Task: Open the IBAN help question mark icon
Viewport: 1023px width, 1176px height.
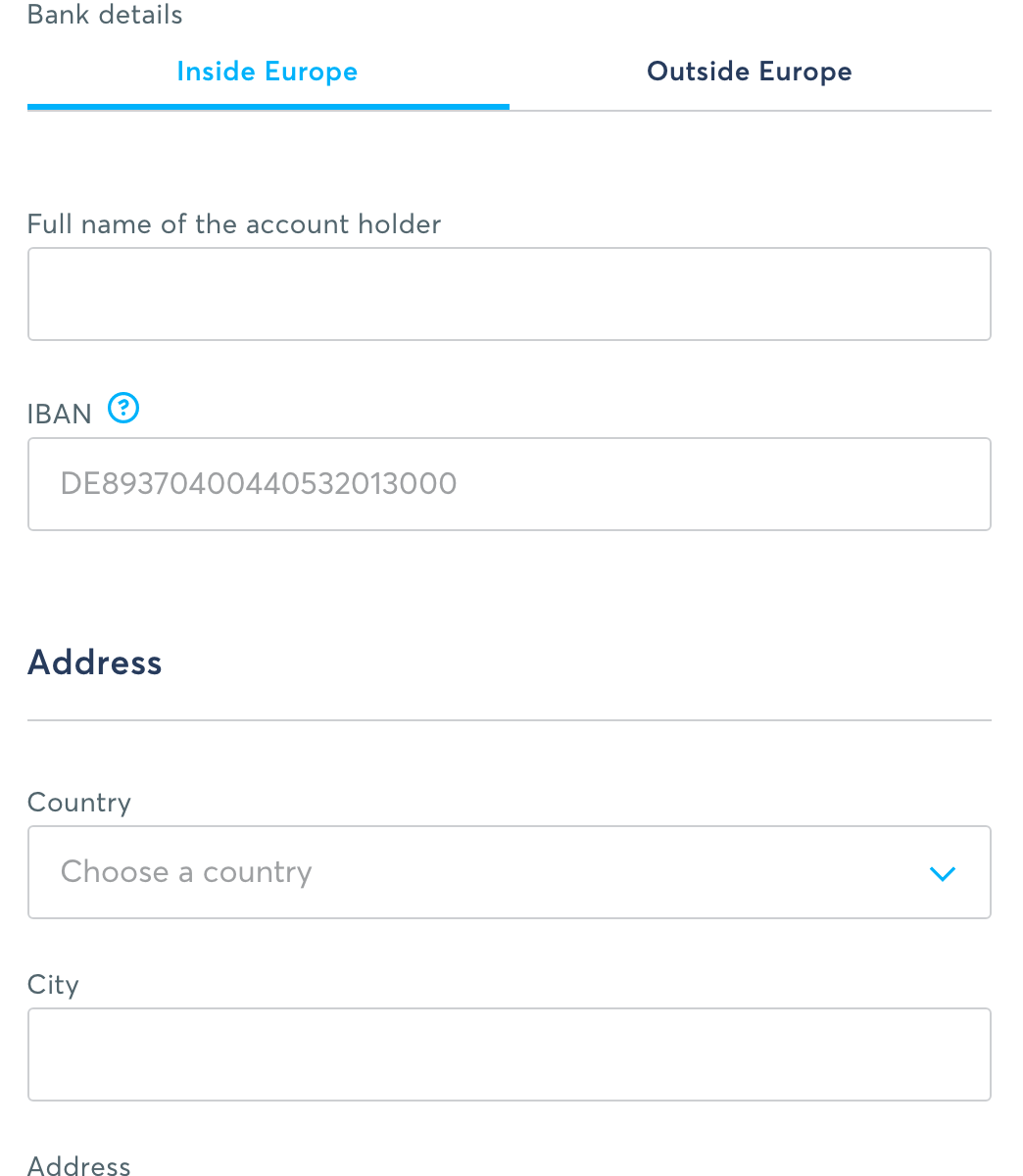Action: [x=123, y=408]
